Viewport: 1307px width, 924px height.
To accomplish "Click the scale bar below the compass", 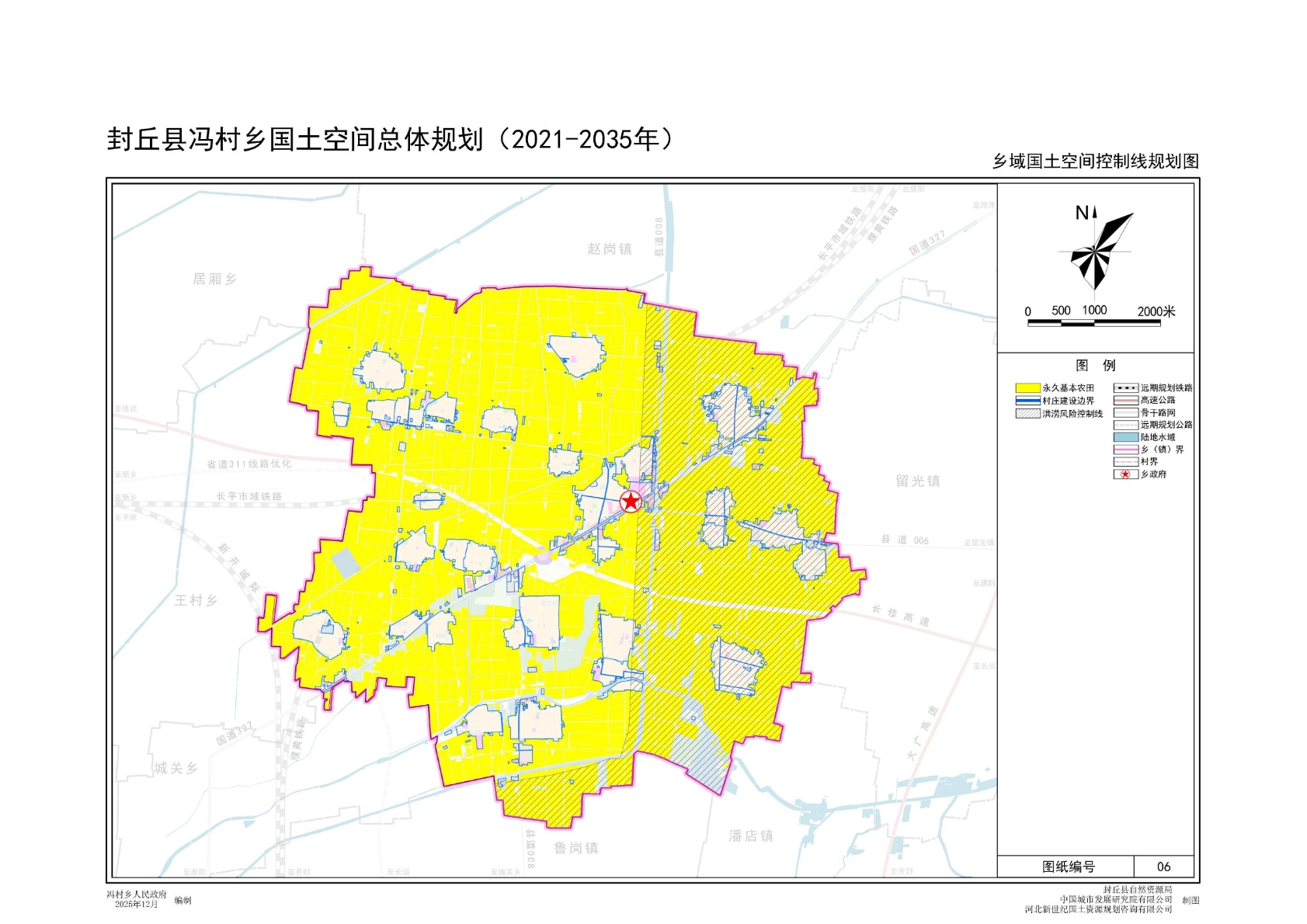I will [x=1093, y=322].
